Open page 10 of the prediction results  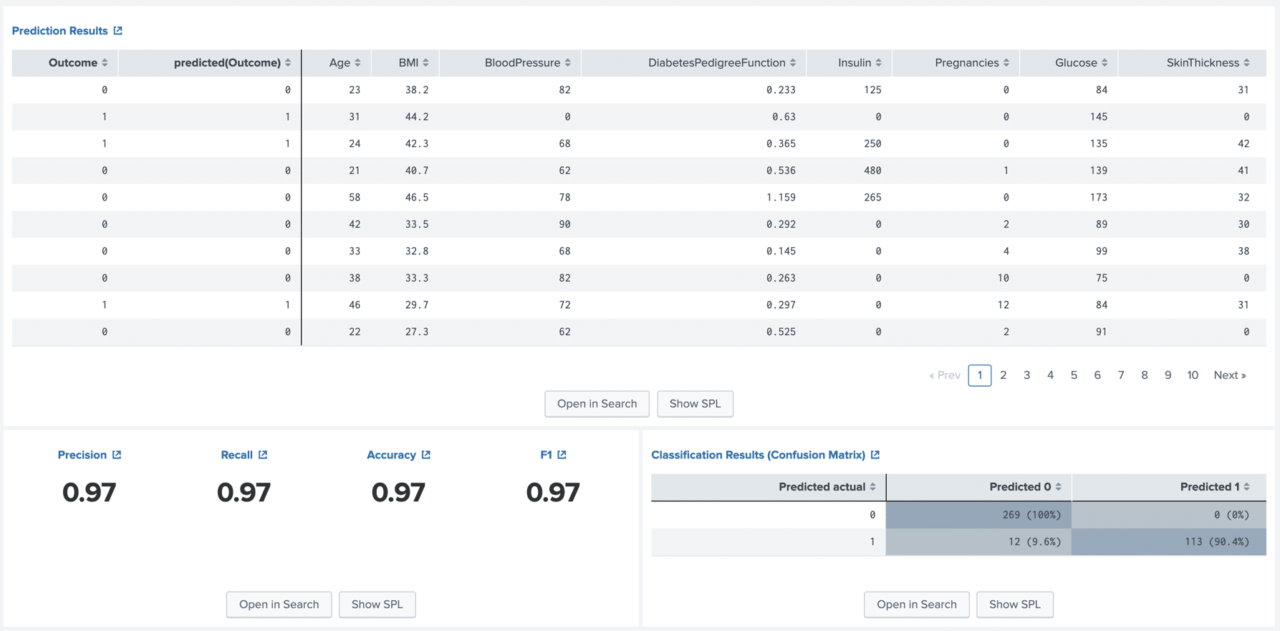click(1192, 374)
